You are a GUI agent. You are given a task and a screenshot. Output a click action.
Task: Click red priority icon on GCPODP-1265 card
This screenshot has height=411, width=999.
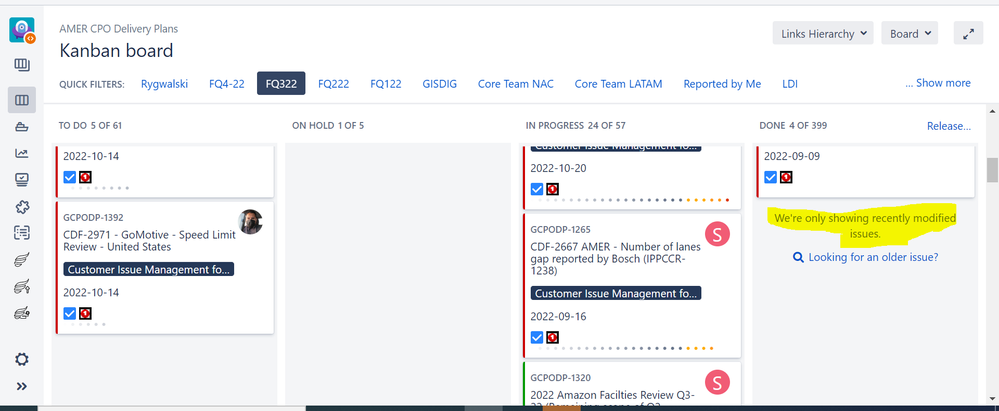[x=552, y=337]
